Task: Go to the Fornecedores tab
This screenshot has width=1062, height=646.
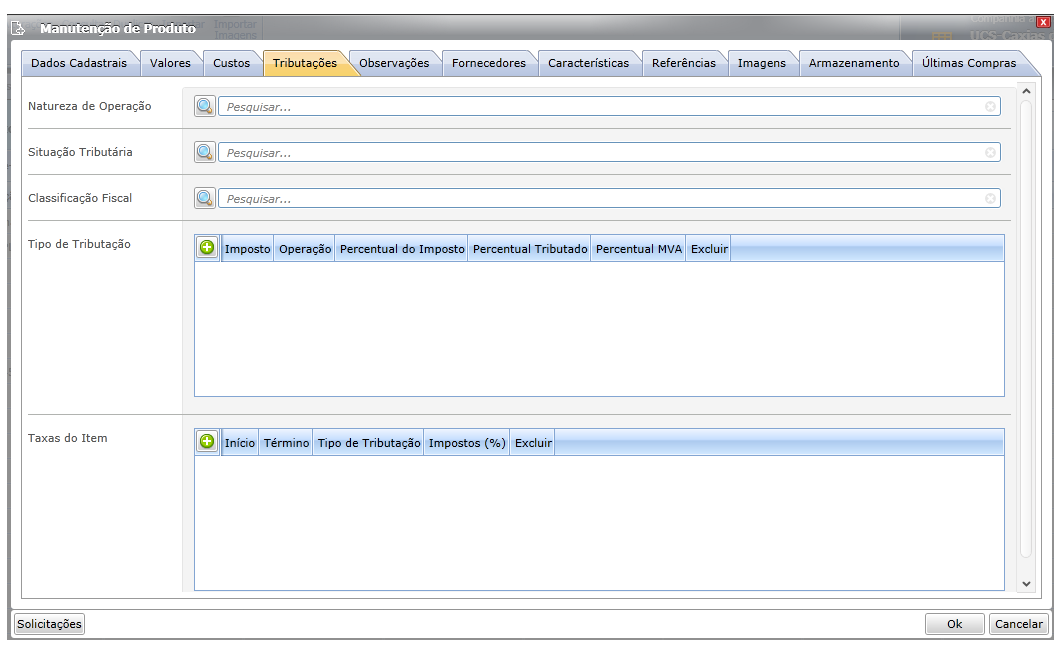Action: point(489,63)
